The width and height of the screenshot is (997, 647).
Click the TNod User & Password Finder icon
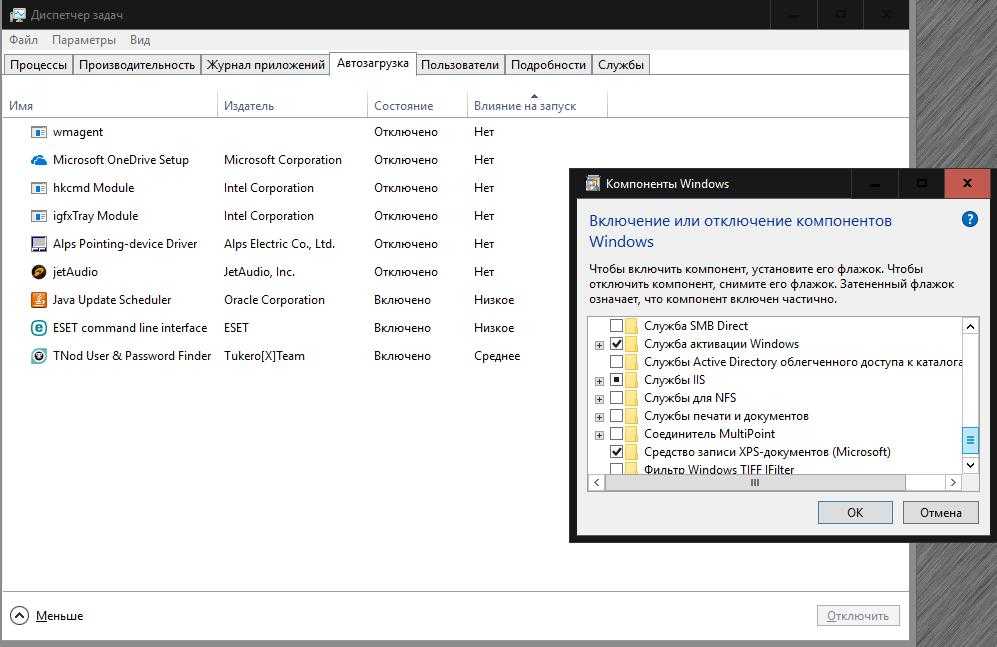[39, 356]
